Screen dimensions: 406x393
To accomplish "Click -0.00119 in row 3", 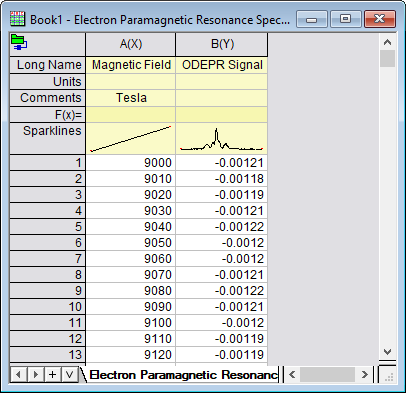I will [x=222, y=195].
